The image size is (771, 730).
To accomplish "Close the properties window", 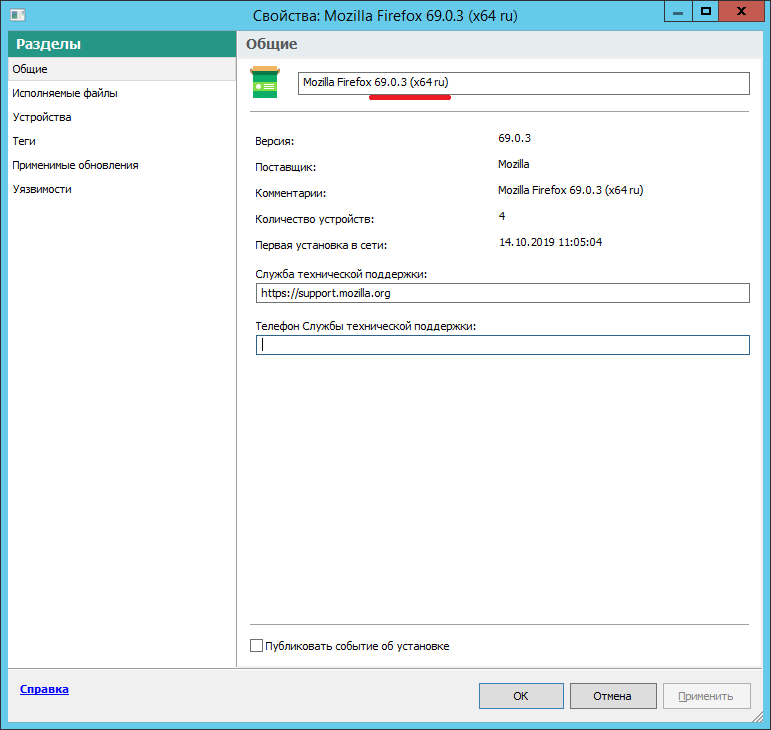I will 741,11.
